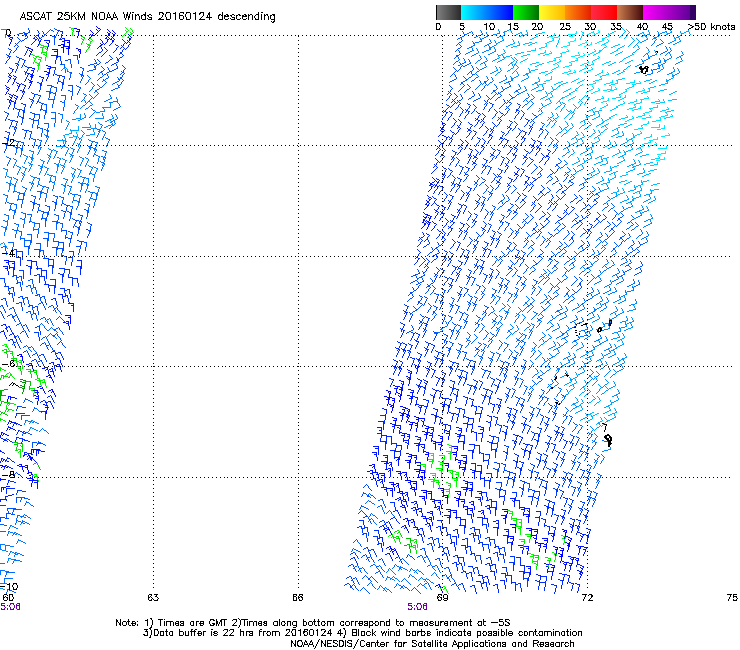Click the legend tick label 35
Viewport: 740px width, 650px height.
616,27
